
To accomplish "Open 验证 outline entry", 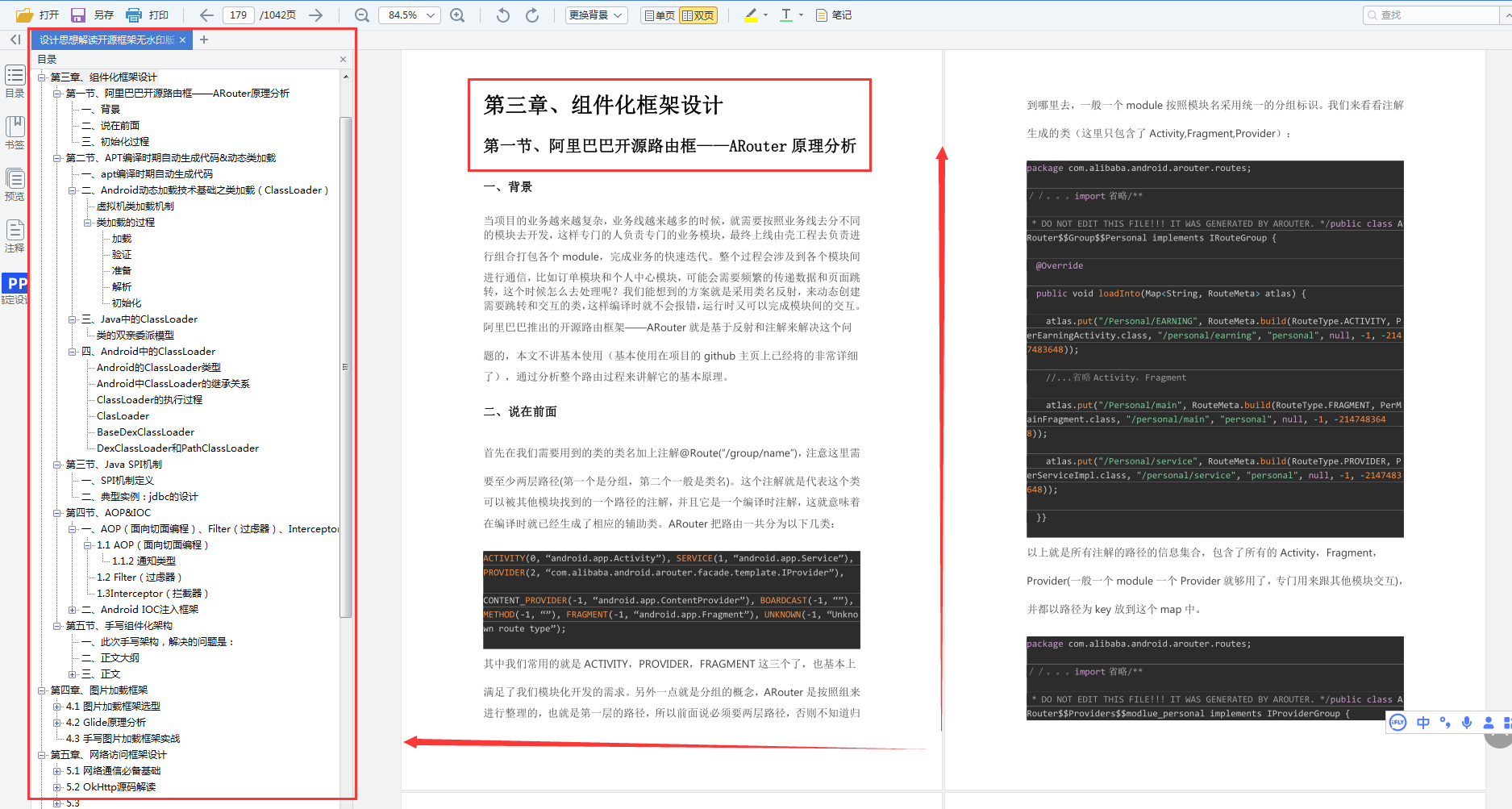I will pos(122,255).
